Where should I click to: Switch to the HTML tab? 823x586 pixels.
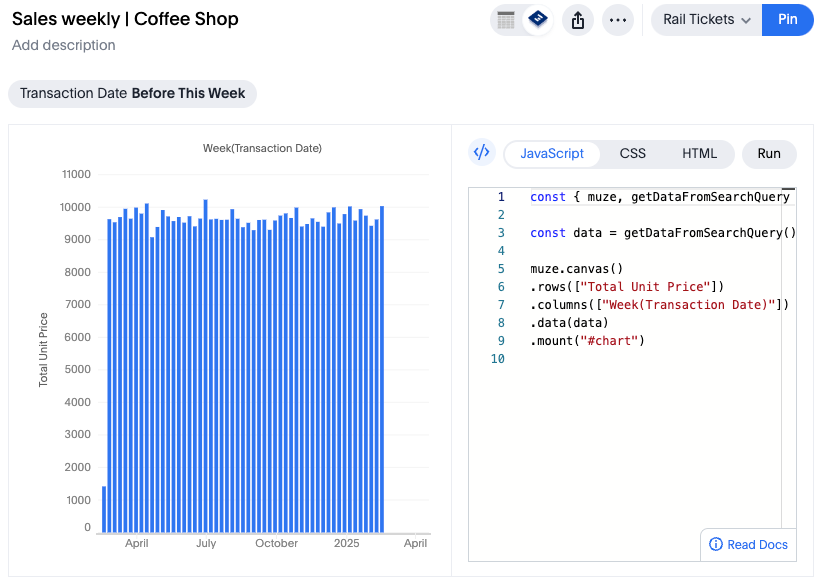(x=699, y=153)
